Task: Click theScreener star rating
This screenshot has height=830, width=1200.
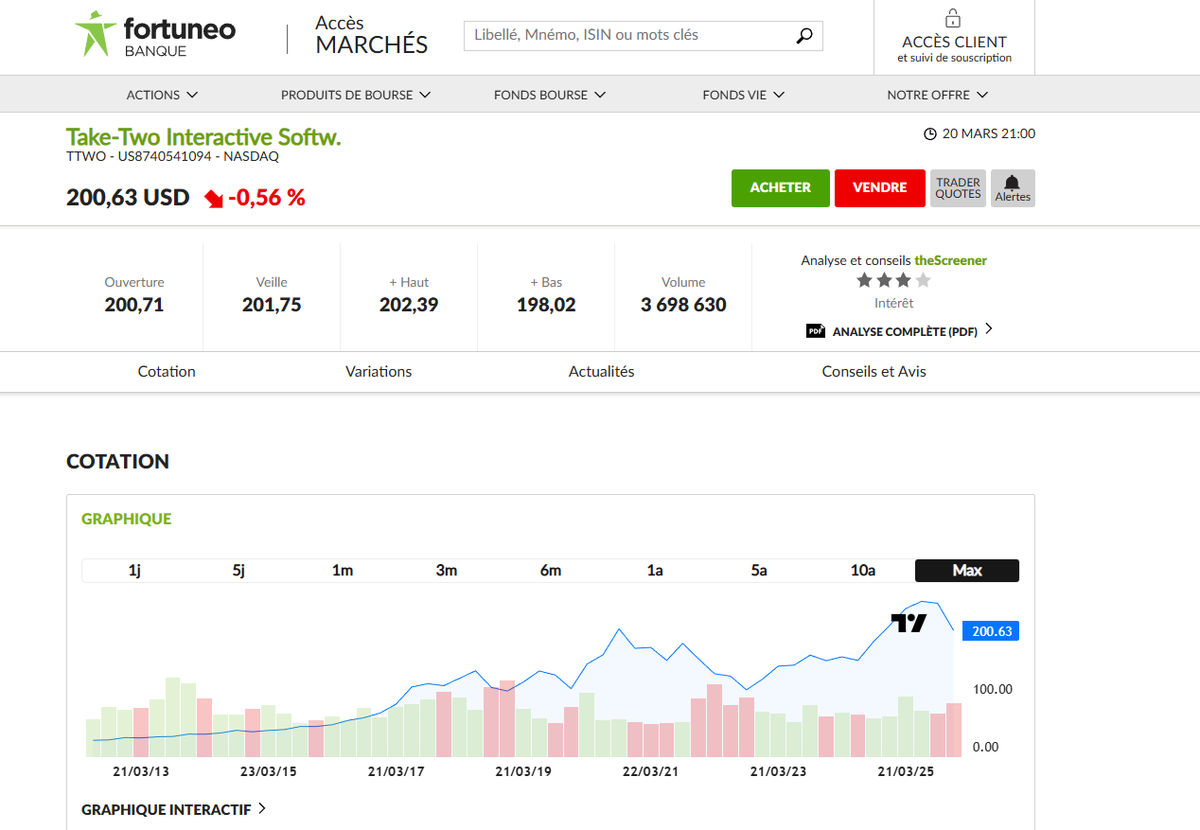Action: 893,281
